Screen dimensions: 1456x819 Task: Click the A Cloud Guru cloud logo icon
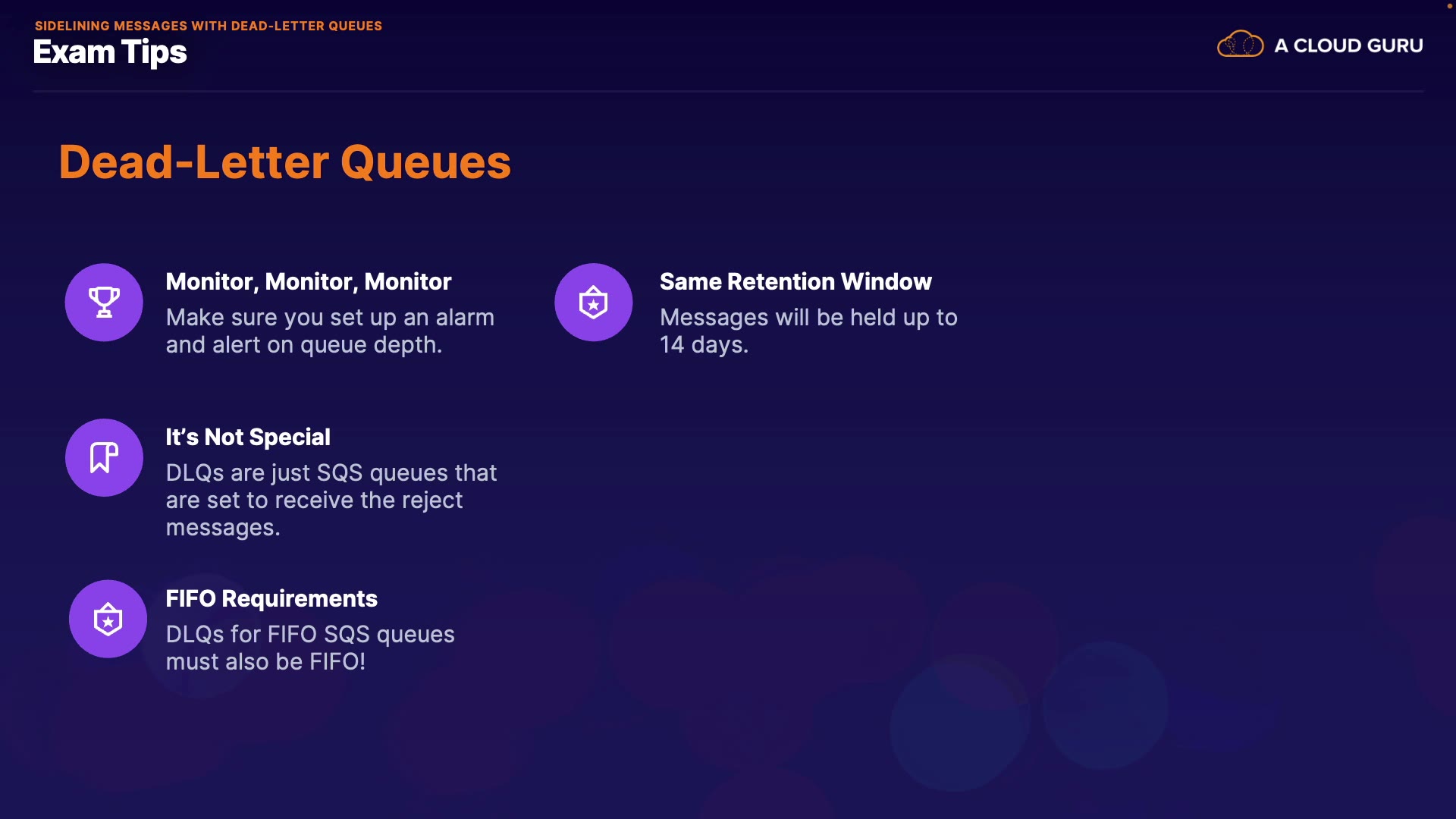[x=1240, y=45]
